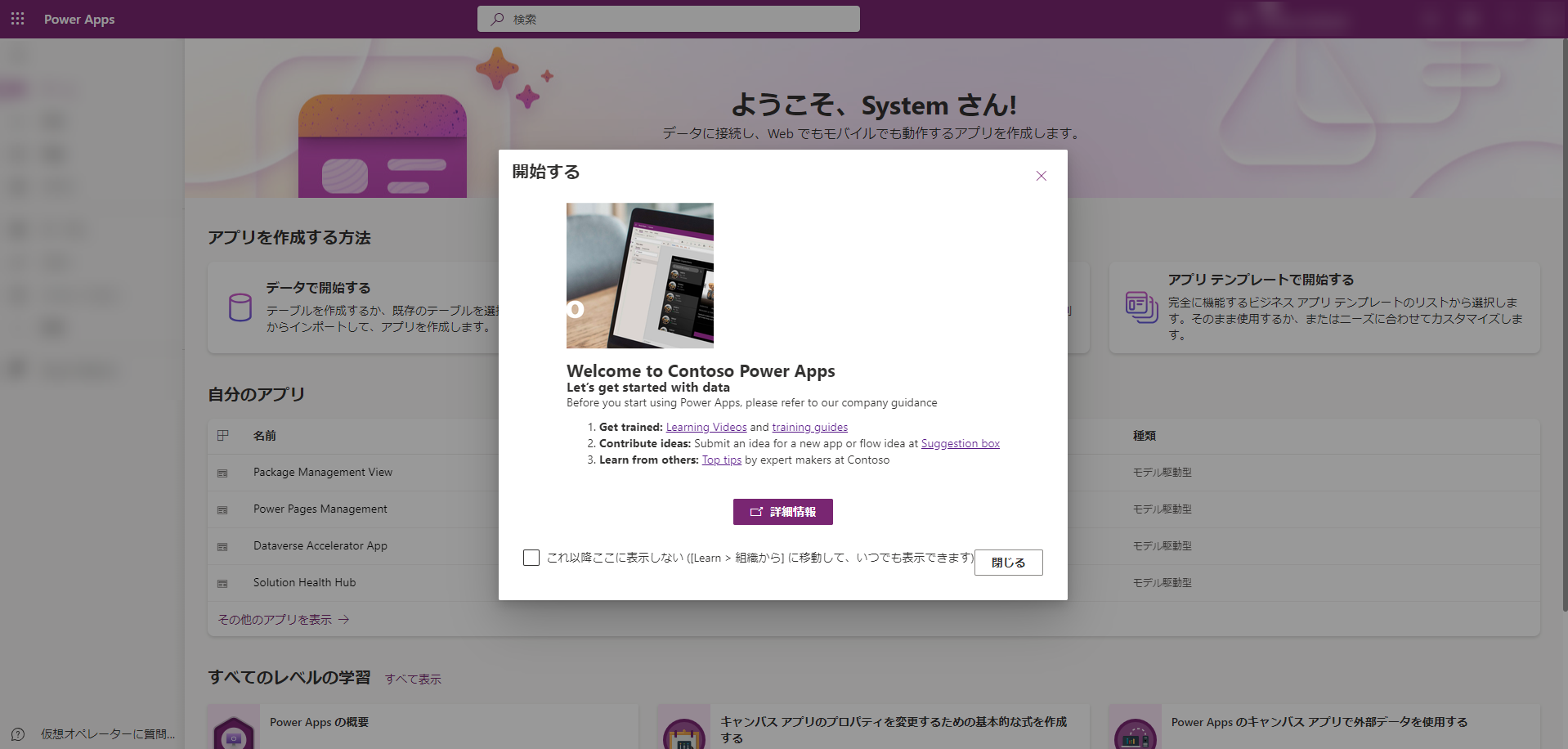Open the Learning Videos link
The image size is (1568, 749).
point(706,427)
